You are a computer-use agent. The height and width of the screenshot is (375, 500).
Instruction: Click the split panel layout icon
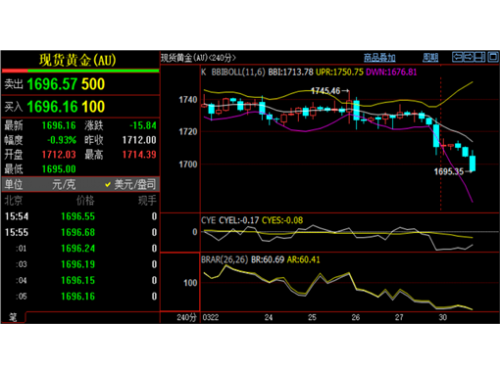480,57
